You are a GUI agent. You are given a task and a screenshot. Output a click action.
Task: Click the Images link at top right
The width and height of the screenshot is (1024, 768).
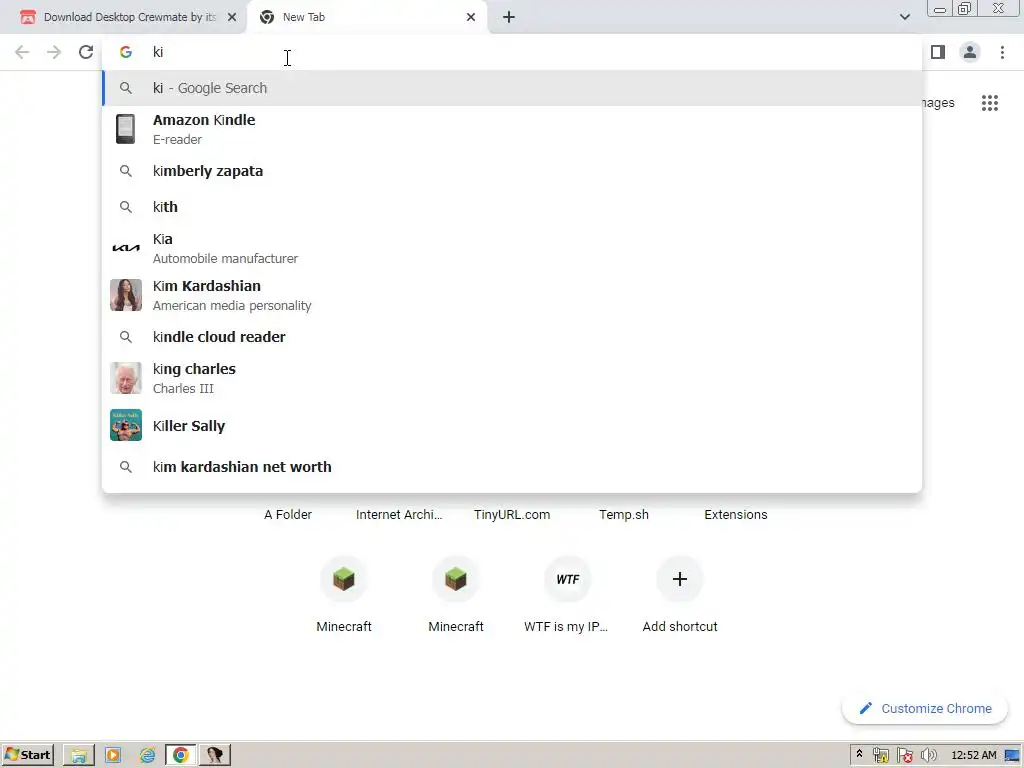(939, 103)
